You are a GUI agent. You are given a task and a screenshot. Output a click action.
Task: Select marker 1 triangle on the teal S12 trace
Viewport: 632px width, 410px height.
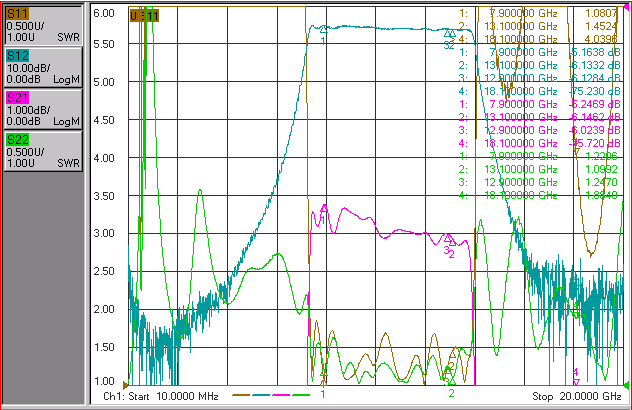coord(323,29)
